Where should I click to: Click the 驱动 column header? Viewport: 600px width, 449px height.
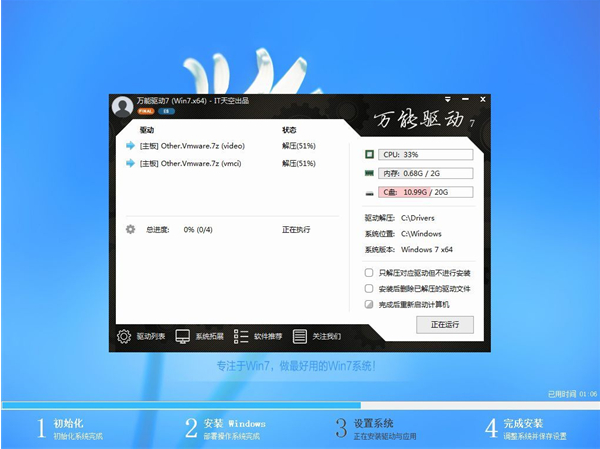pos(147,130)
